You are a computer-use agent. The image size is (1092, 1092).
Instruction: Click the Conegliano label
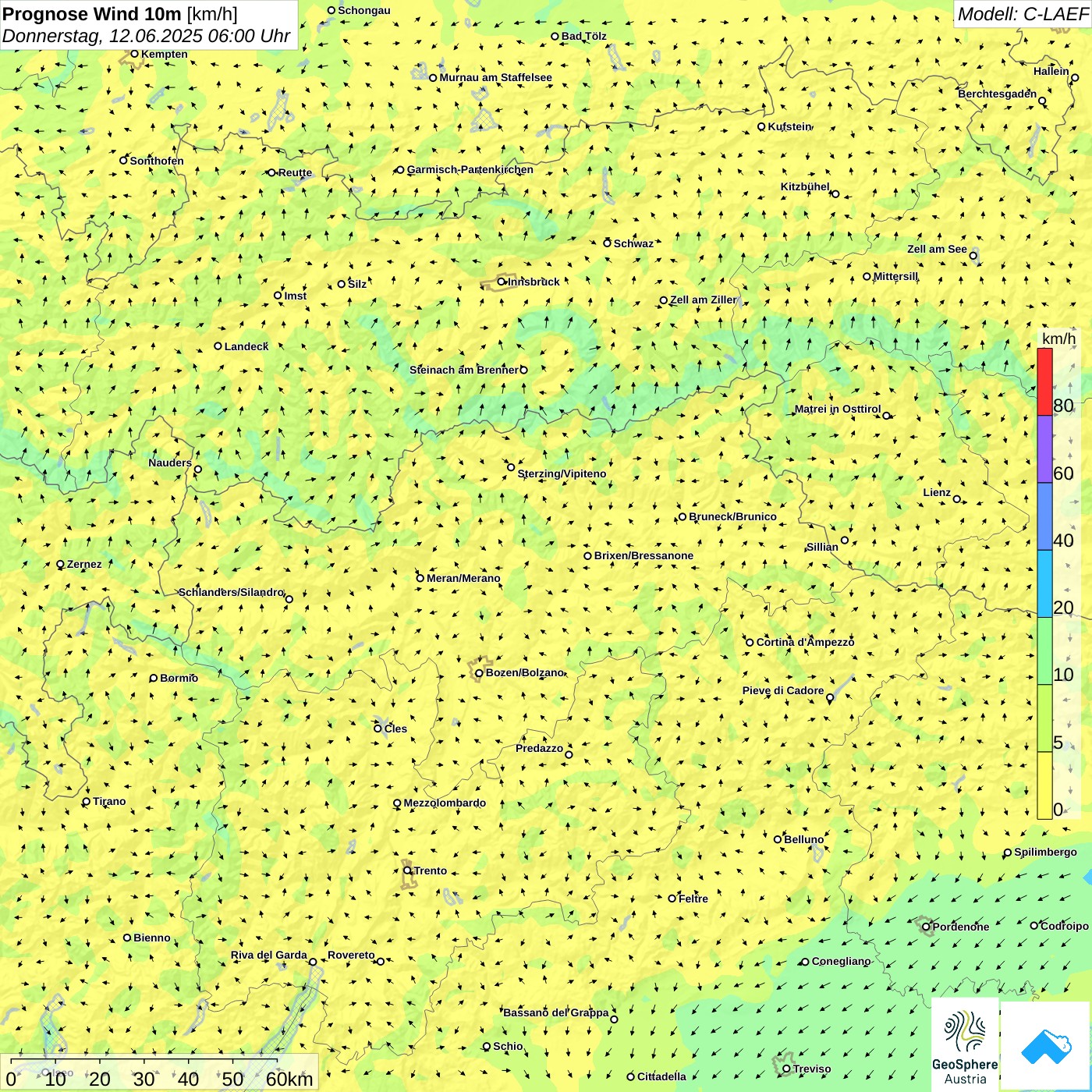(x=841, y=961)
